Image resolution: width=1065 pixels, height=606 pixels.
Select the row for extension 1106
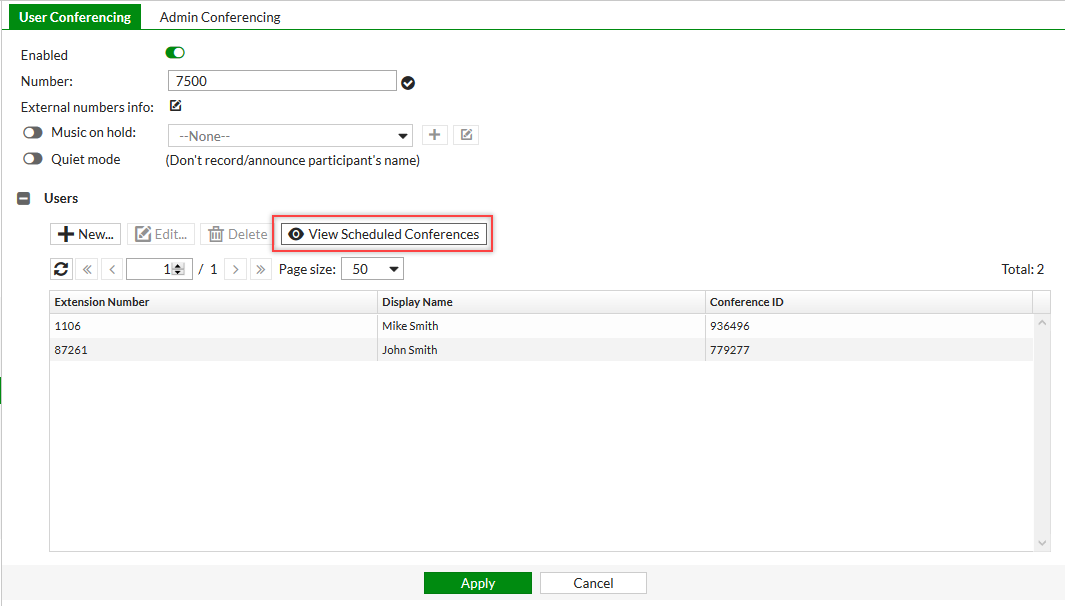541,326
